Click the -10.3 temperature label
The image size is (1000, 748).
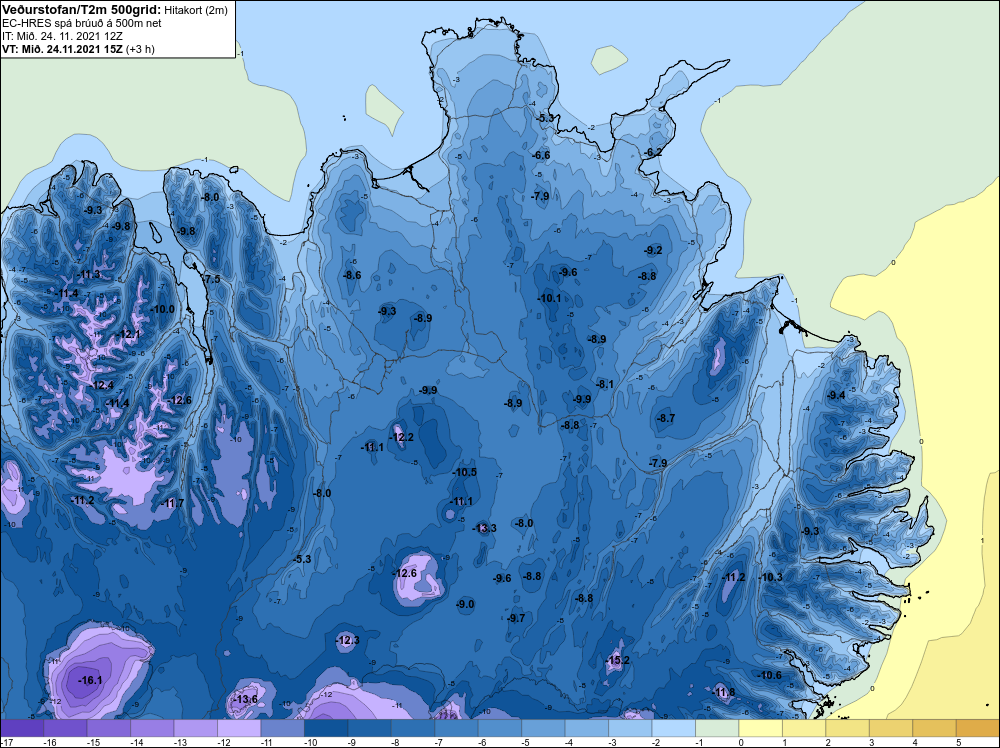[x=770, y=577]
